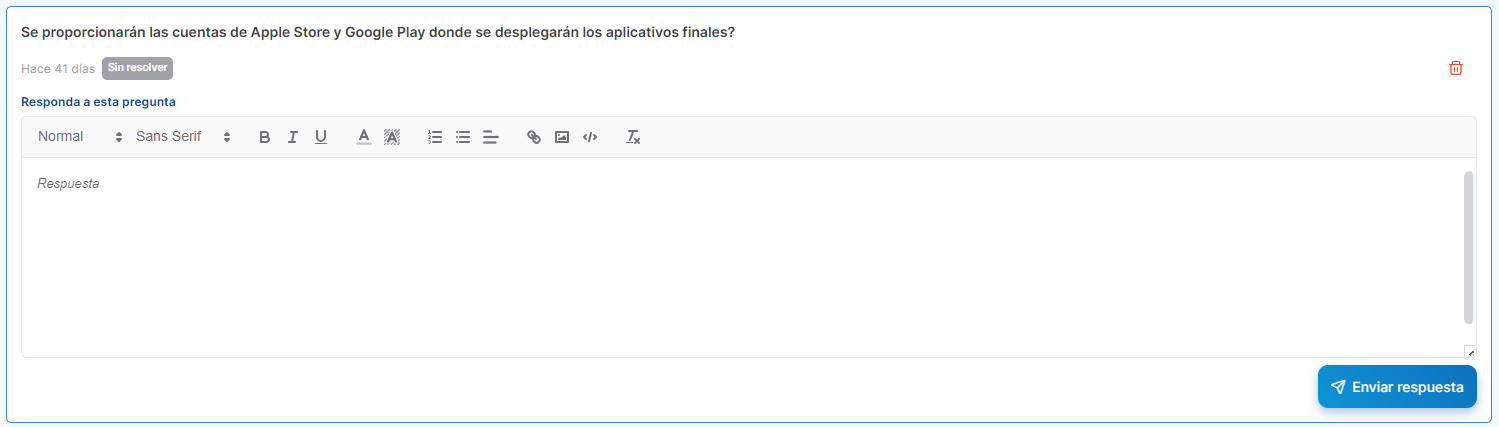Open the text background color picker
The image size is (1499, 427).
tap(392, 137)
